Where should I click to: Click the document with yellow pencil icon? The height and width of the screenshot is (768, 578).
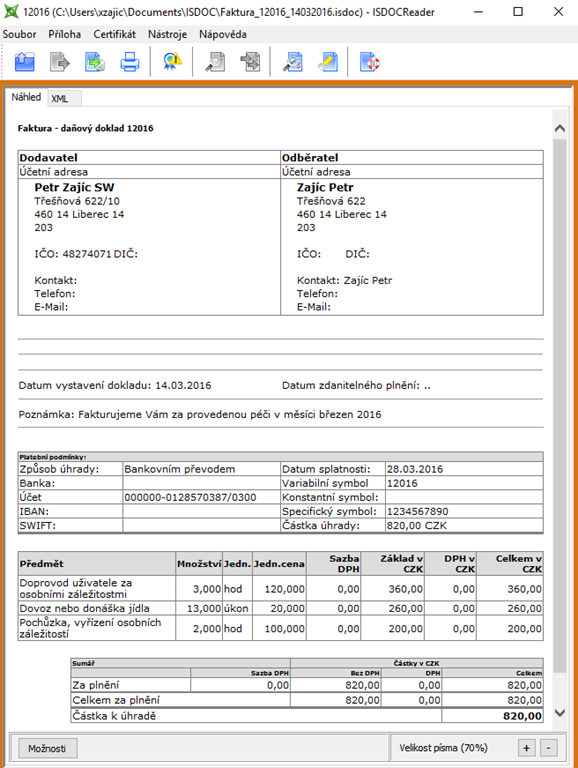click(x=328, y=62)
